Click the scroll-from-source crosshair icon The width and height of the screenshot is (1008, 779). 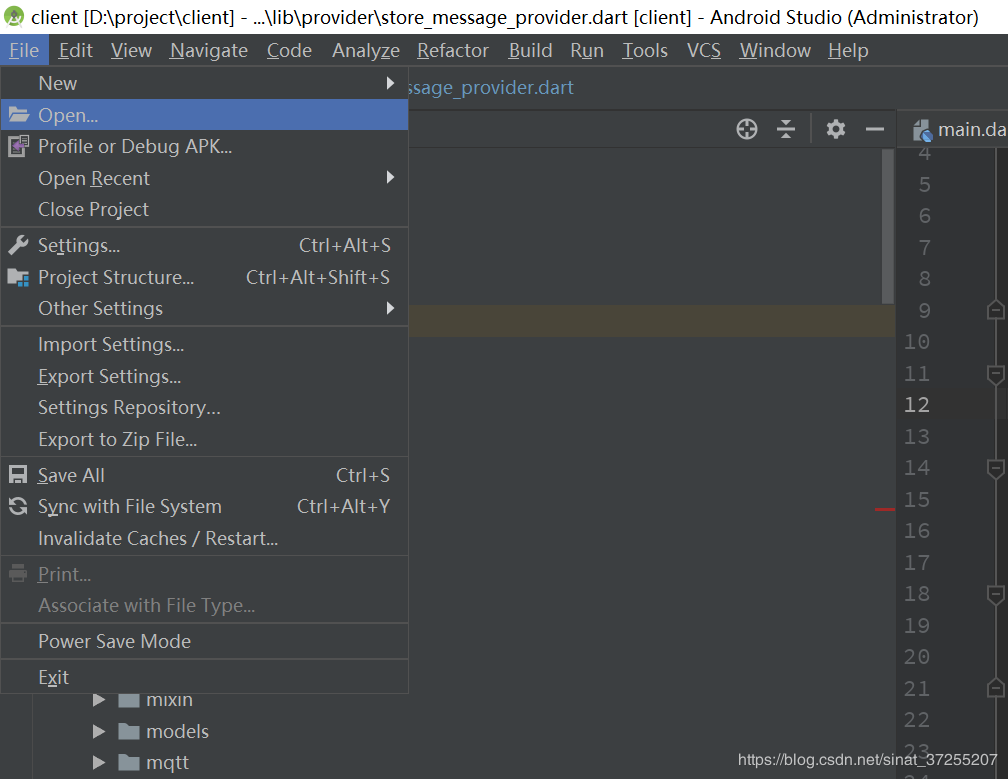(x=746, y=129)
